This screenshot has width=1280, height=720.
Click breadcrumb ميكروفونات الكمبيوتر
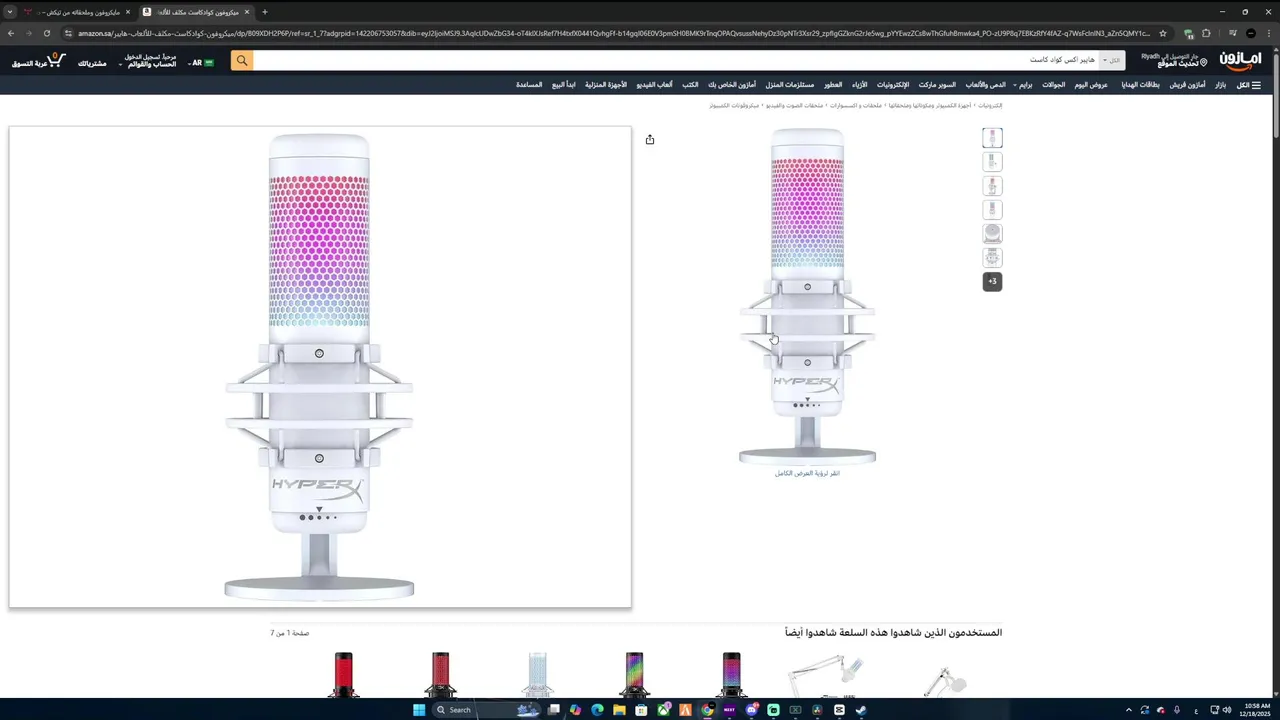tap(734, 105)
